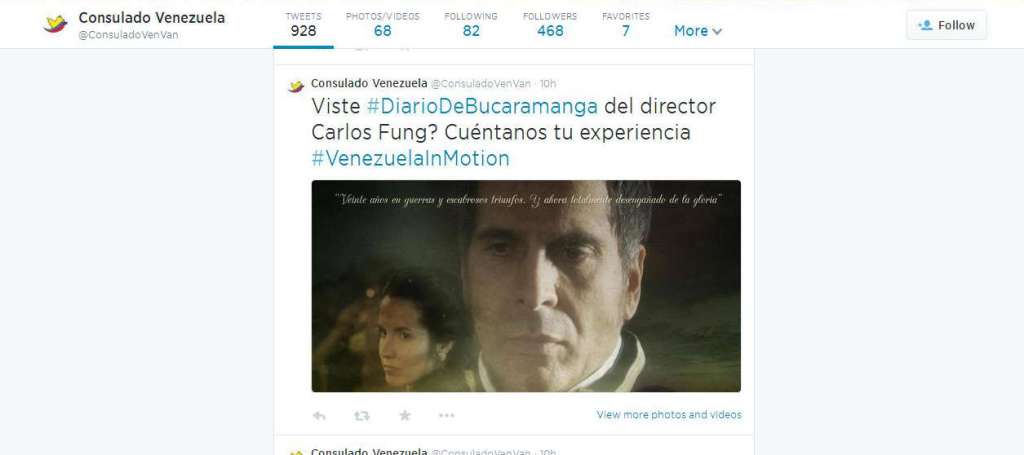Open the Following 82 tab
Screen dimensions: 1024x455
pyautogui.click(x=471, y=24)
